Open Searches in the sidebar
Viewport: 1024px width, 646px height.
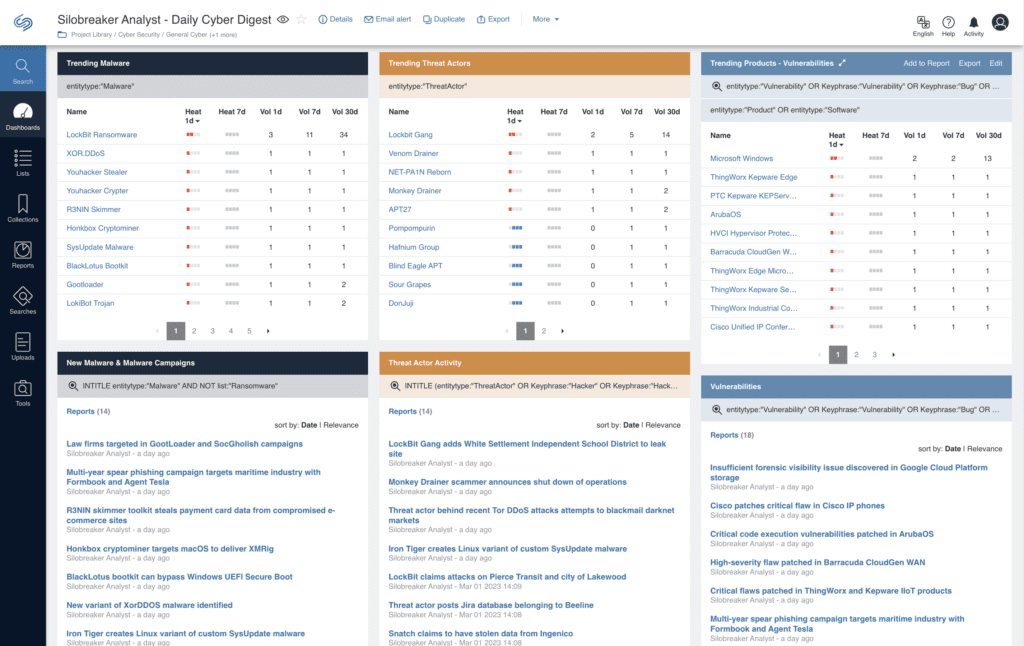pos(23,300)
